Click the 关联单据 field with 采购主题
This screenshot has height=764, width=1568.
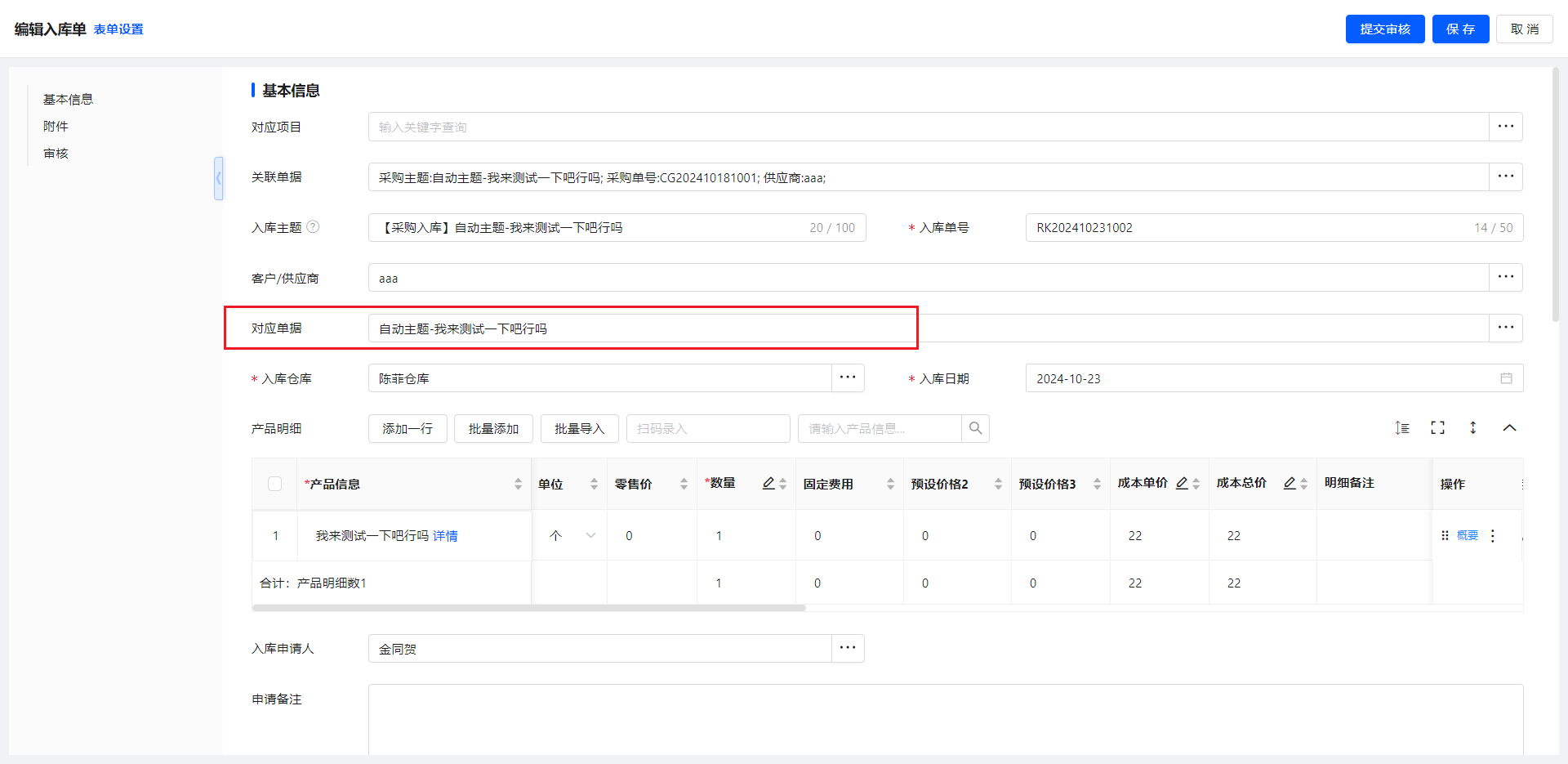pyautogui.click(x=929, y=177)
